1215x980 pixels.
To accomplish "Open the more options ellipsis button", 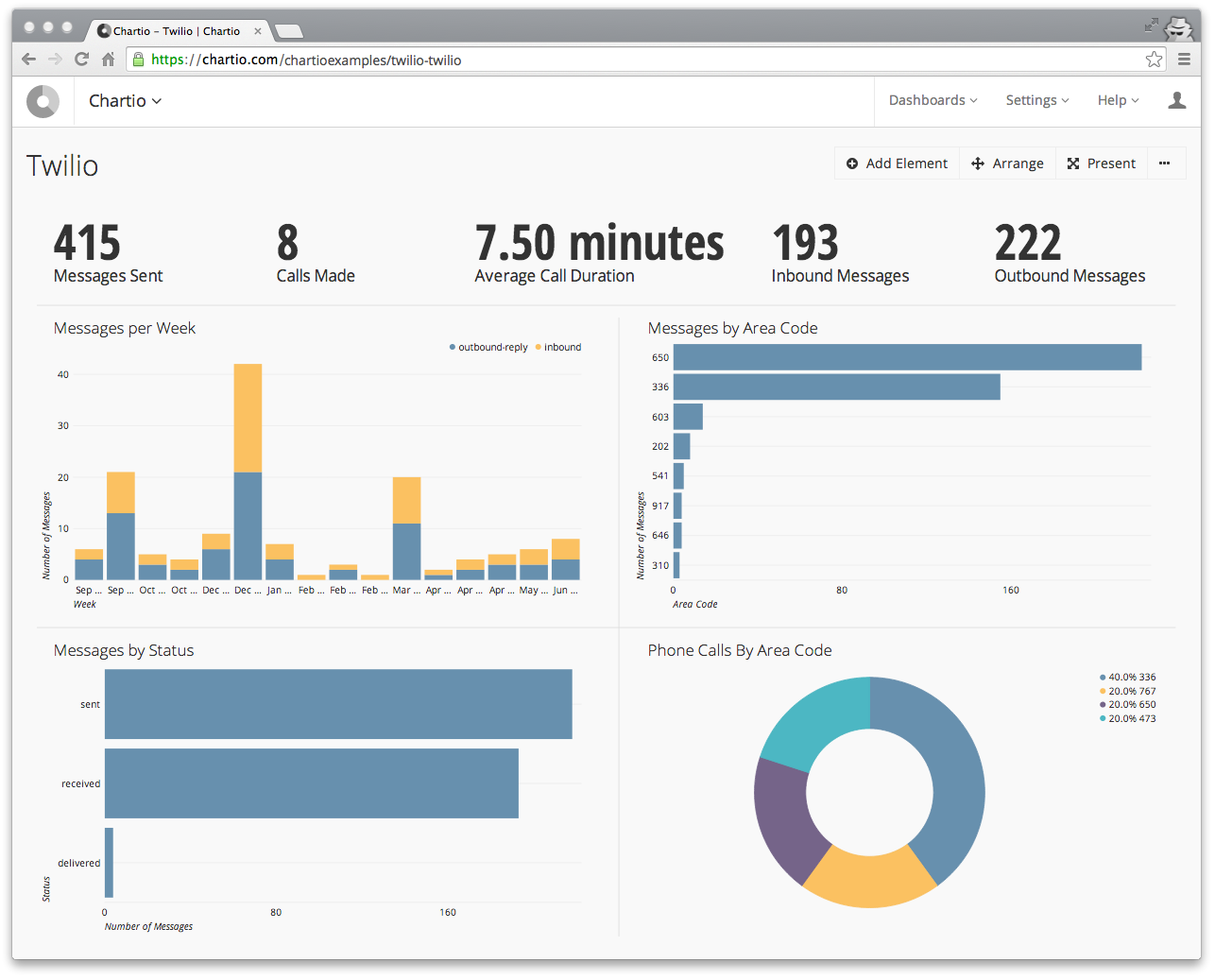I will [x=1164, y=163].
